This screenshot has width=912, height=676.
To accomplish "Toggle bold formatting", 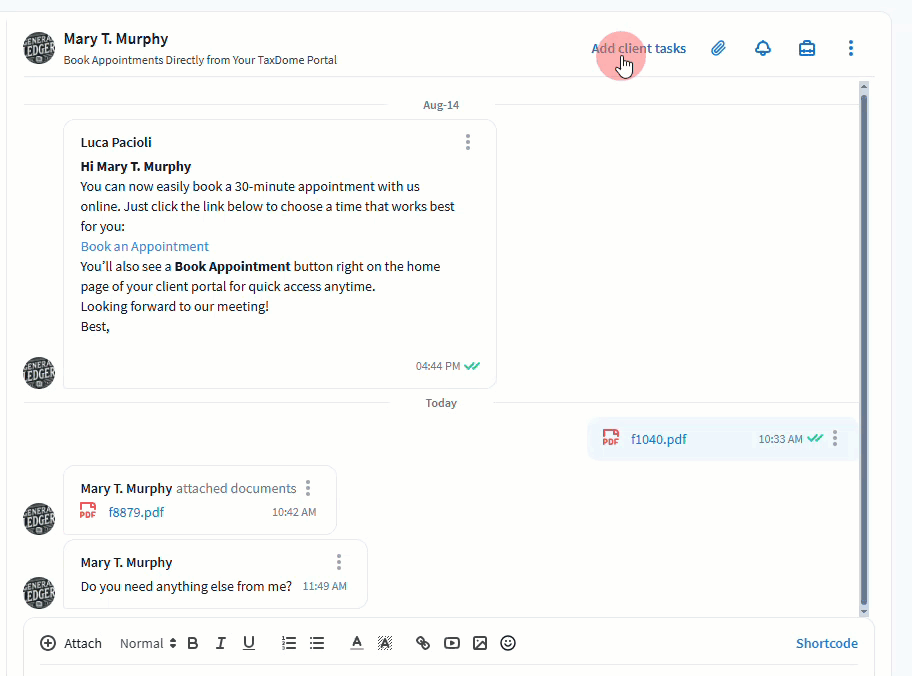I will [x=193, y=643].
